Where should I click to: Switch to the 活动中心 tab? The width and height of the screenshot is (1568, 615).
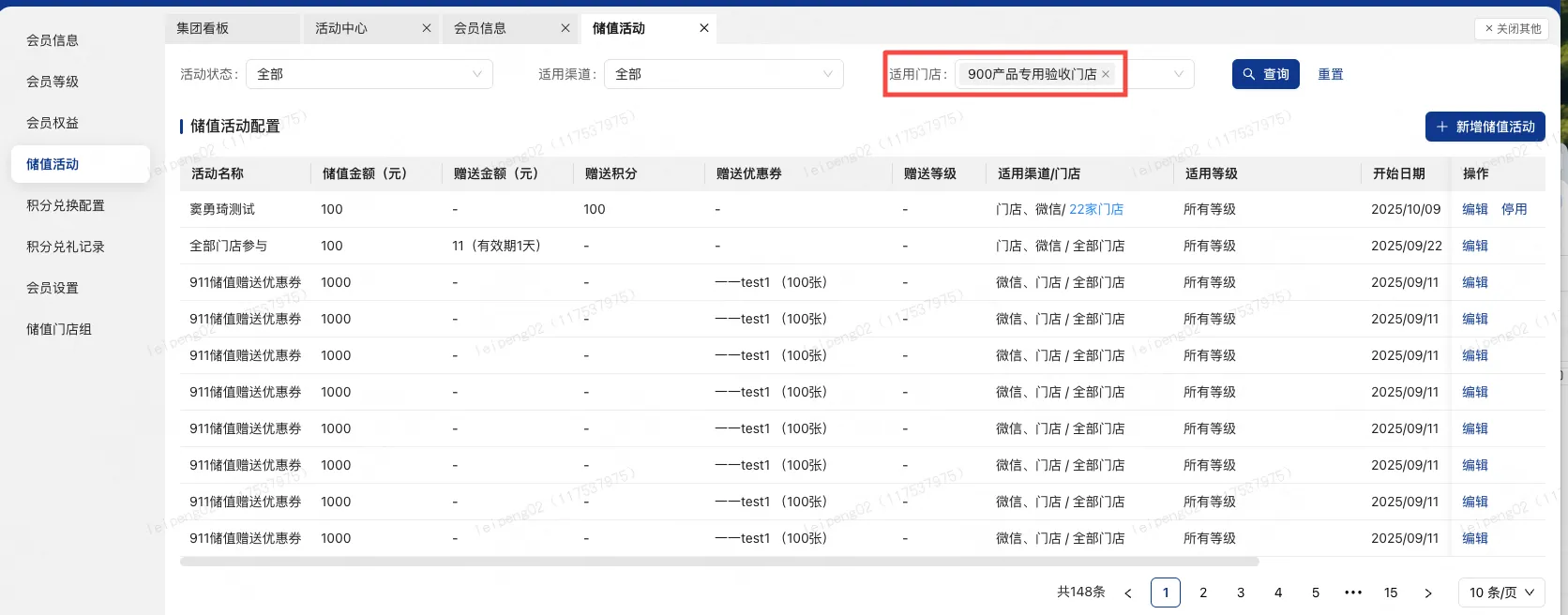(371, 28)
